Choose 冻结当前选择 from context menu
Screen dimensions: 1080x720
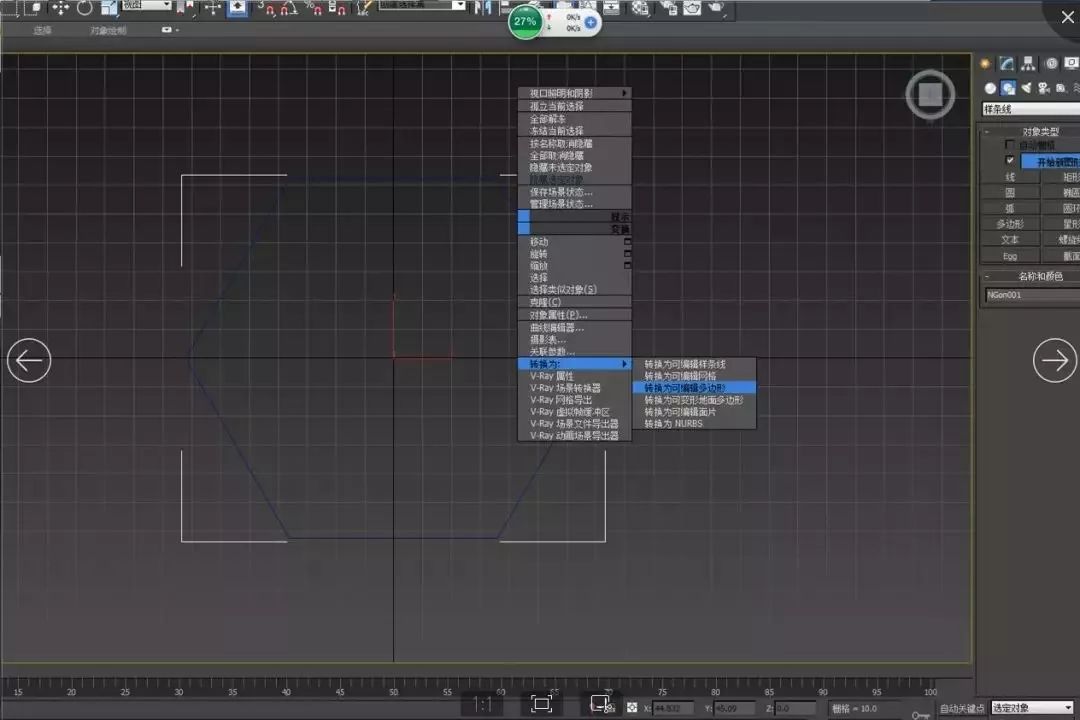(574, 131)
